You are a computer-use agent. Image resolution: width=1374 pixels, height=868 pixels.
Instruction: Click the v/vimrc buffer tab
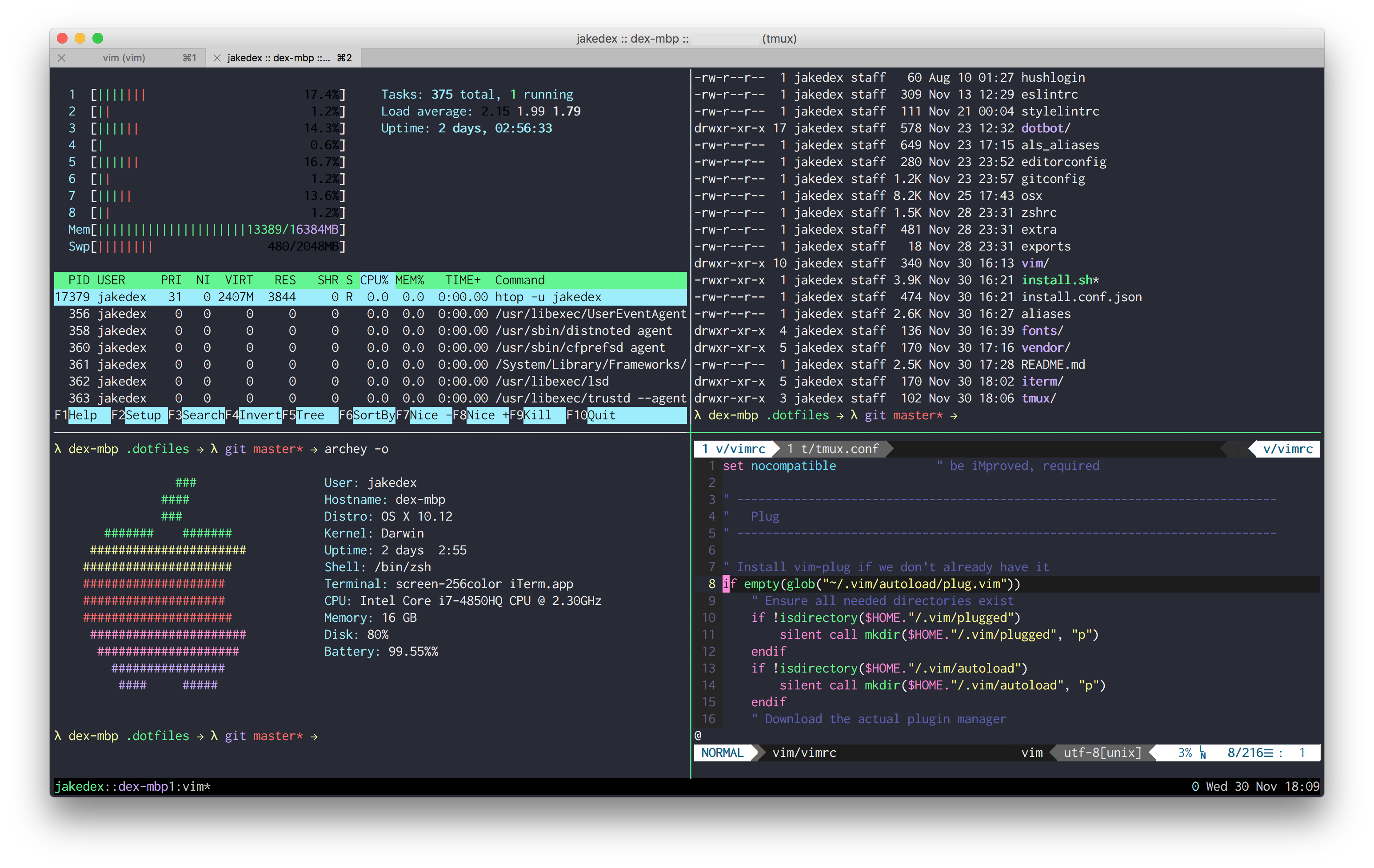coord(734,449)
